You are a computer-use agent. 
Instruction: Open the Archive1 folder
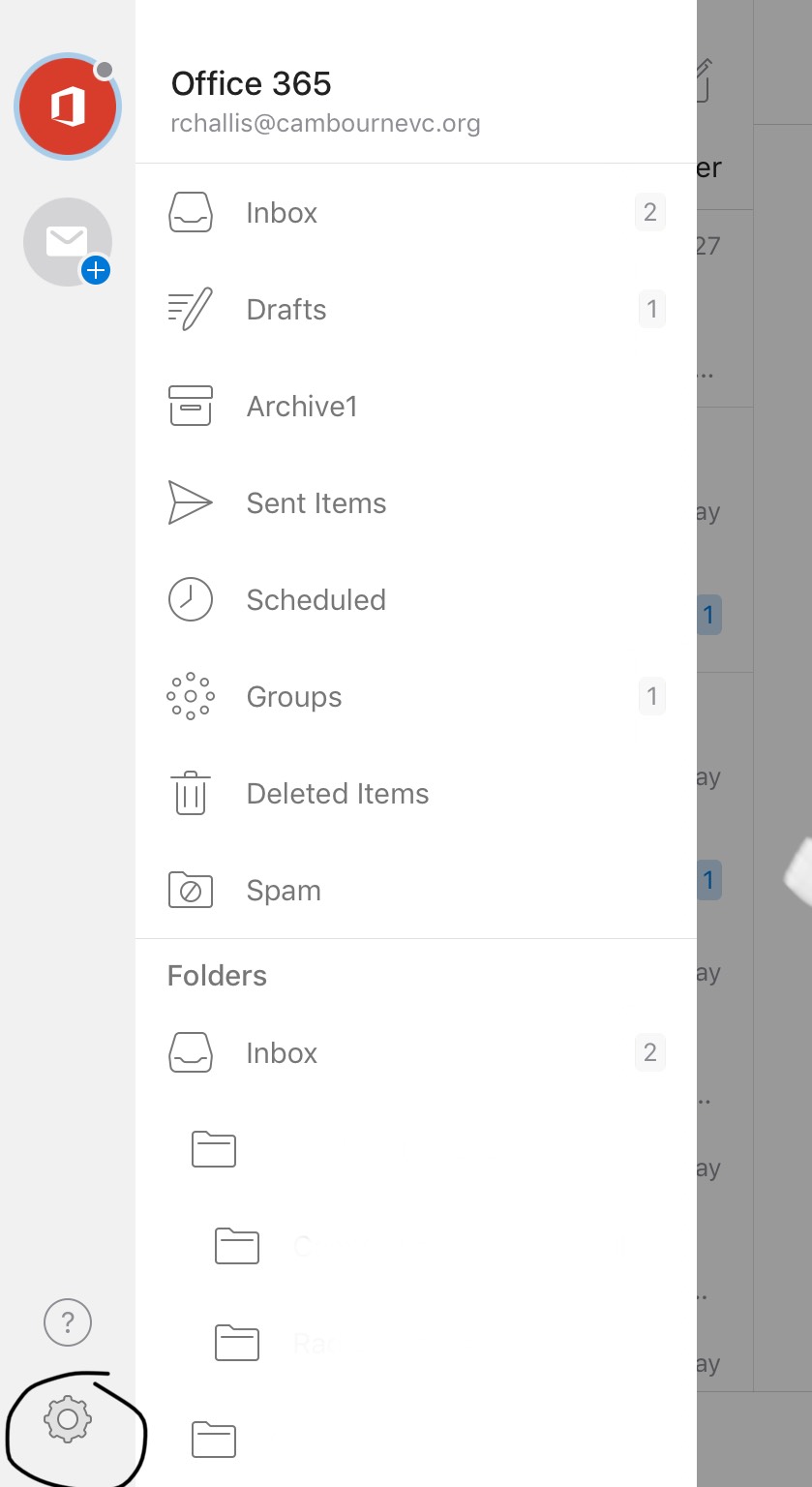tap(416, 407)
